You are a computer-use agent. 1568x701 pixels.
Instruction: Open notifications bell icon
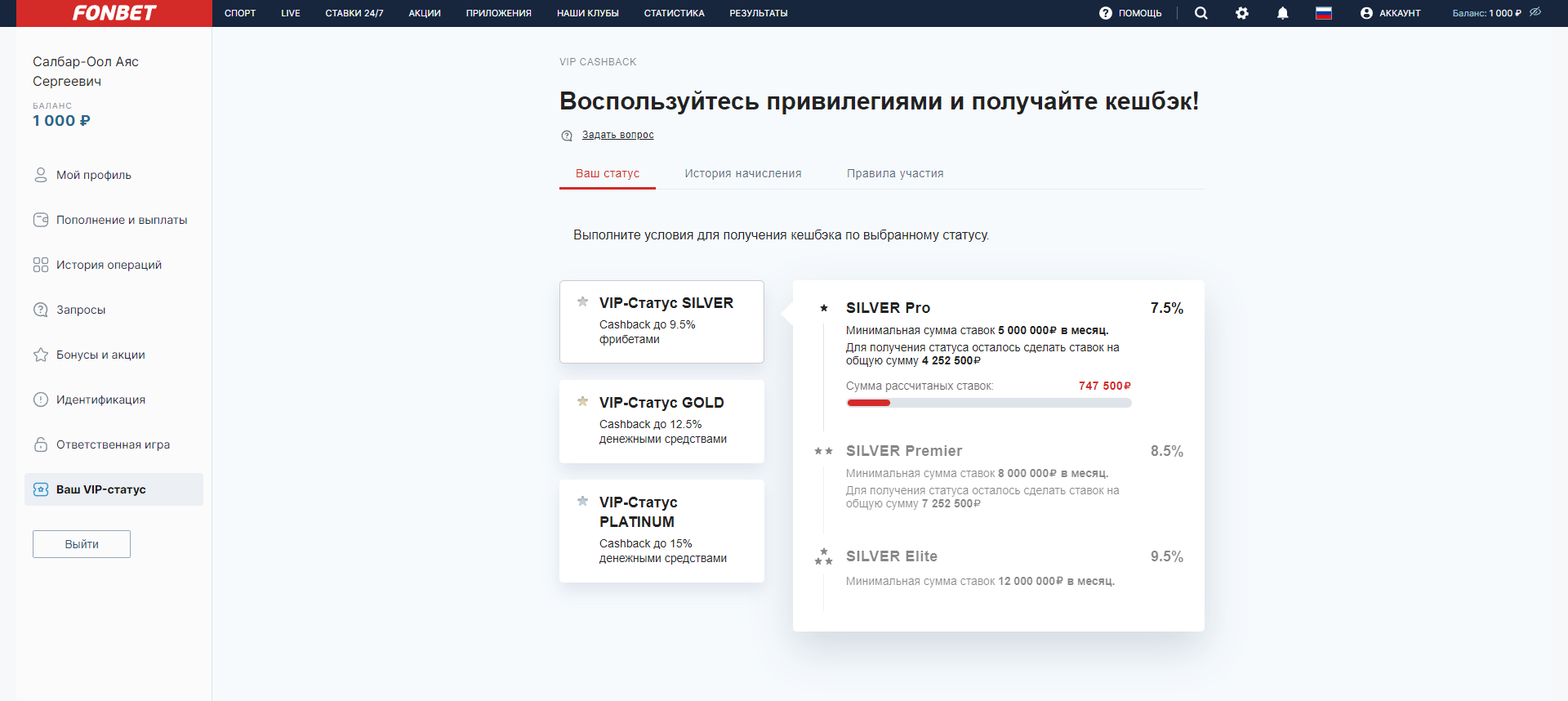point(1283,13)
